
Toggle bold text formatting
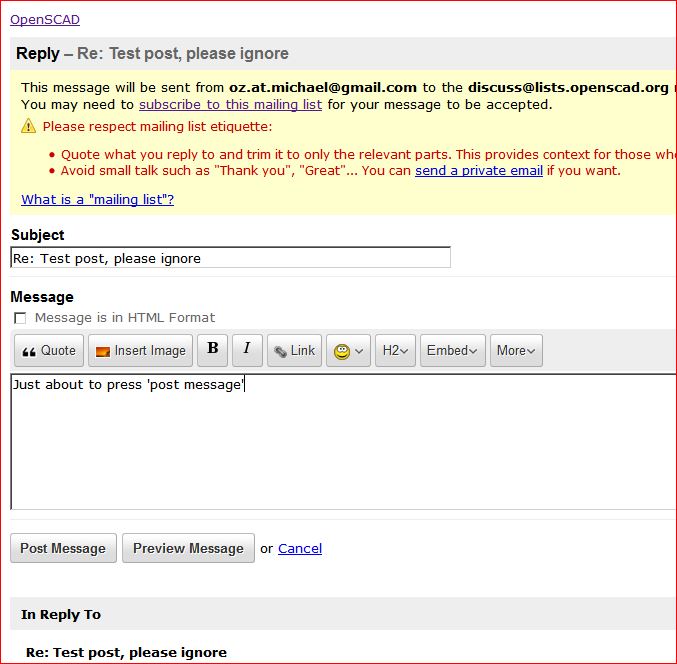point(212,350)
